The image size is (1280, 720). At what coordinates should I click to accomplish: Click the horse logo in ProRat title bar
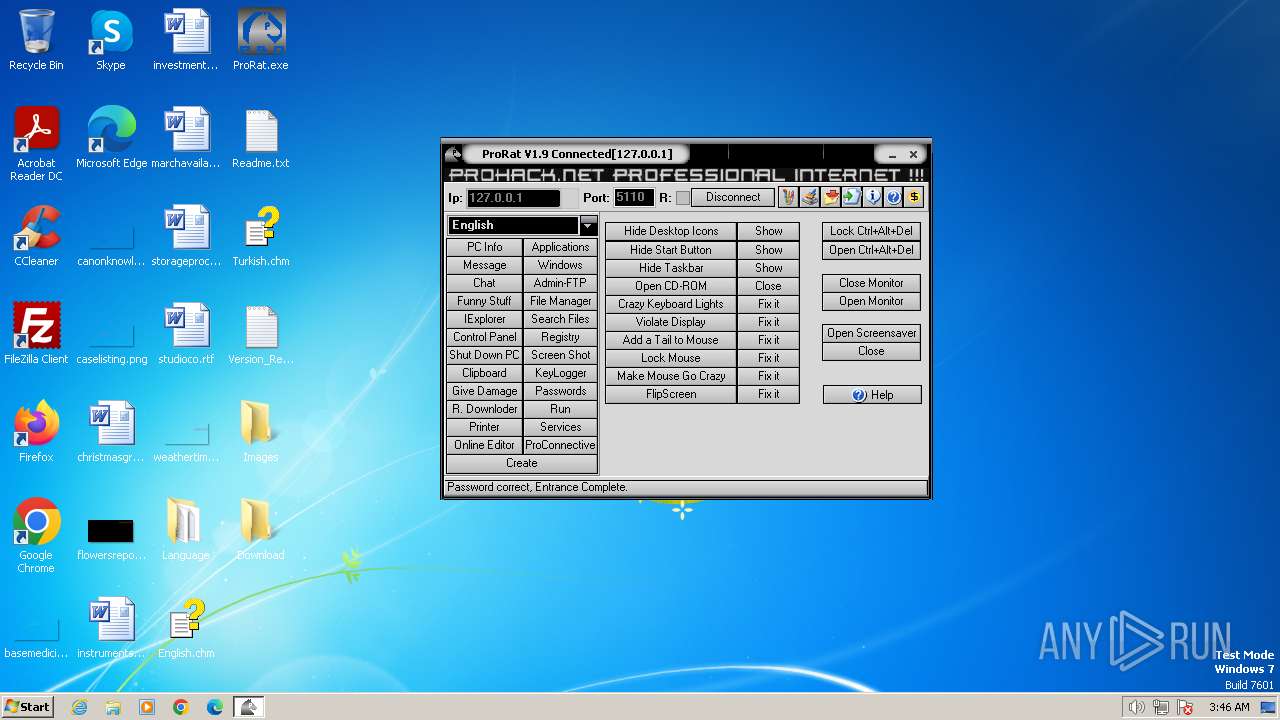453,154
